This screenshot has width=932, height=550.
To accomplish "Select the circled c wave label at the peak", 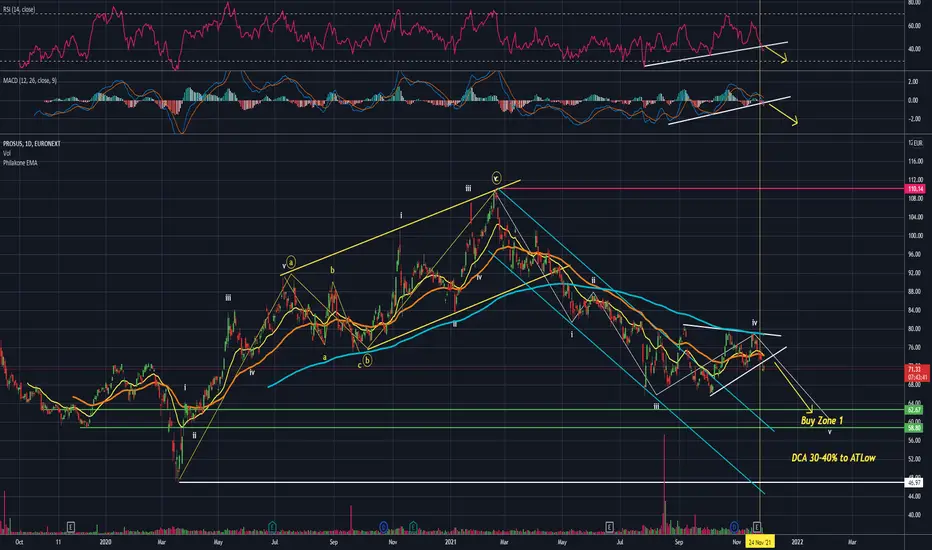I will tap(497, 178).
